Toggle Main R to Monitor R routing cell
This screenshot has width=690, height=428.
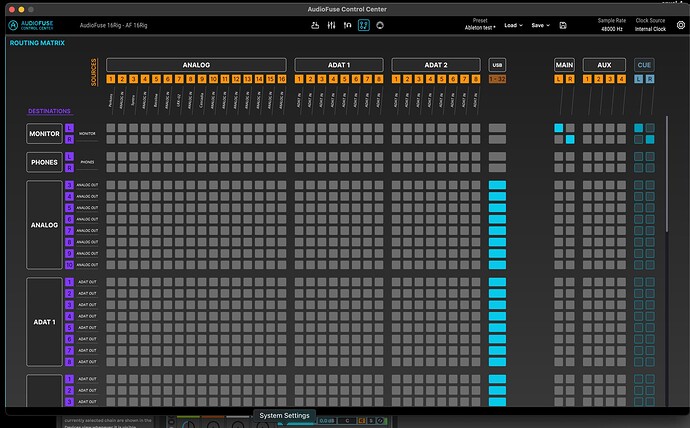coord(570,139)
